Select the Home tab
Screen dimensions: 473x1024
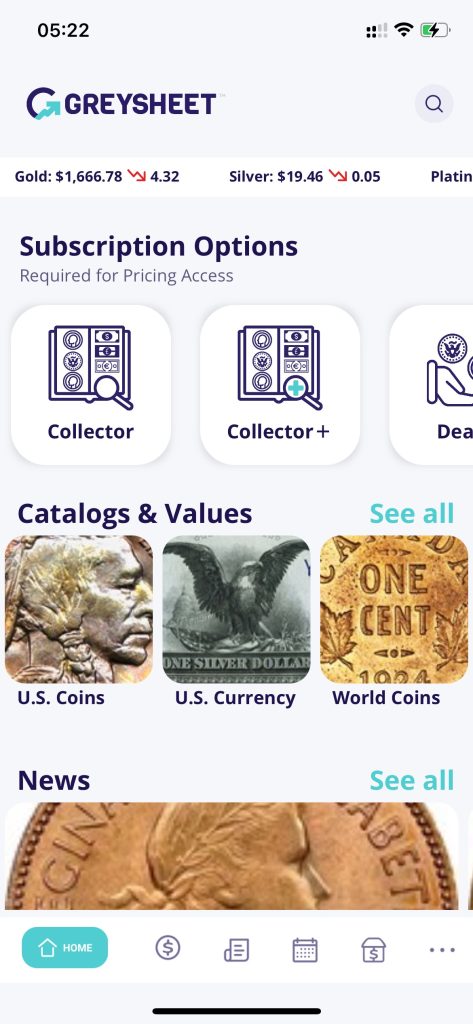(65, 948)
